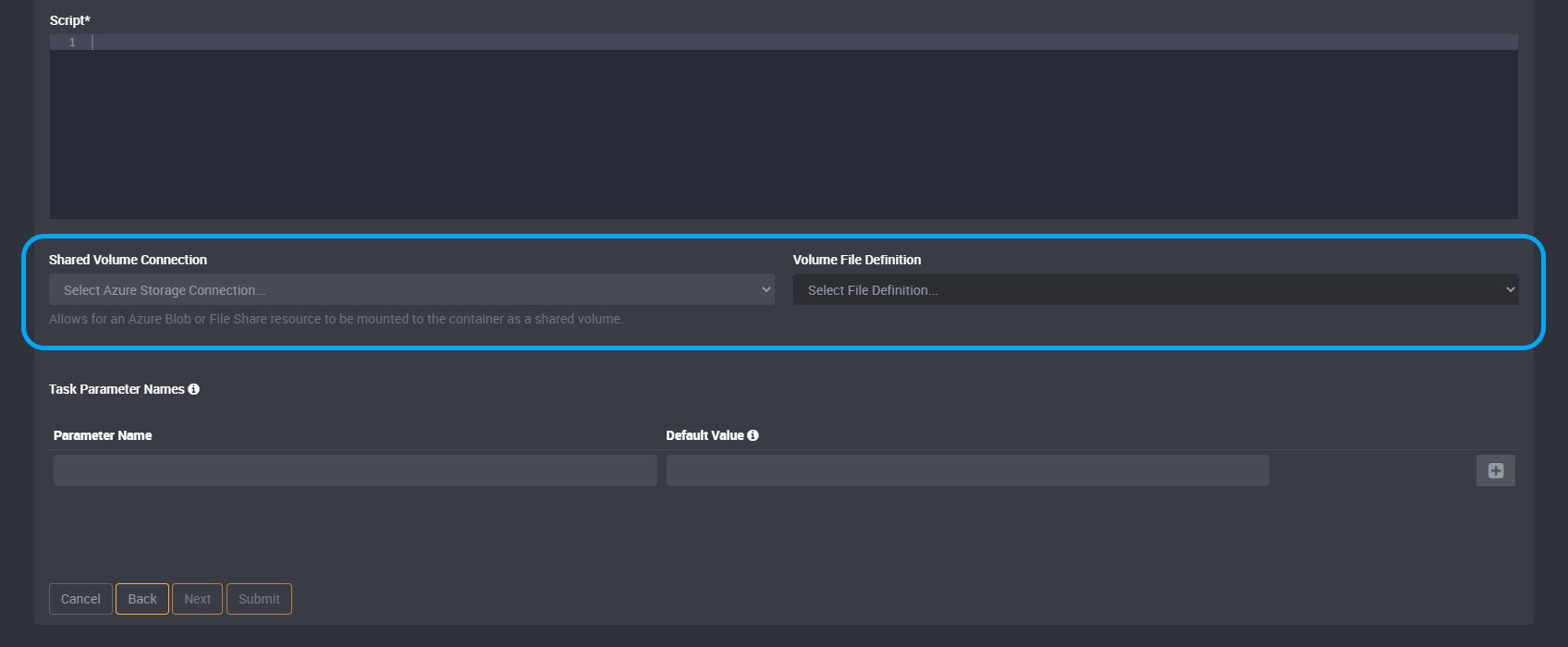Click the Task Parameter Names heading
This screenshot has width=1568, height=647.
(x=116, y=389)
